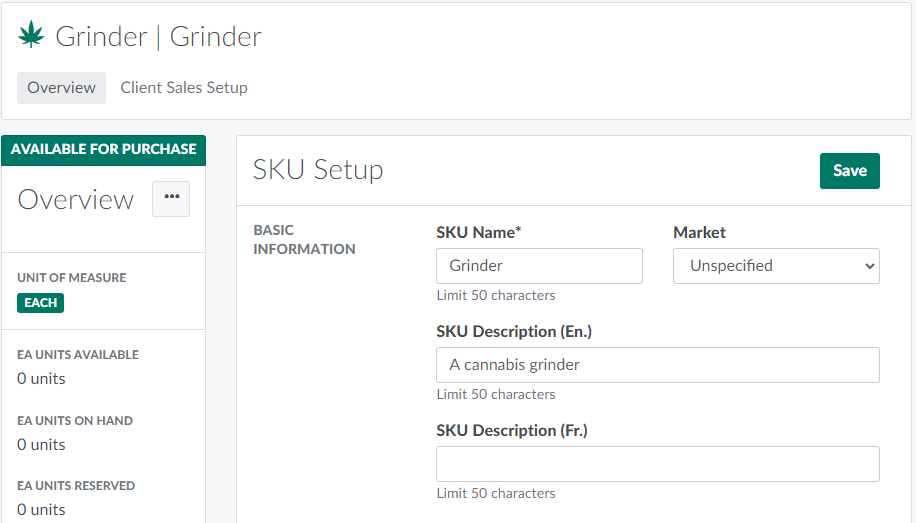This screenshot has width=916, height=523.
Task: Click the Basic Information section label
Action: [304, 240]
